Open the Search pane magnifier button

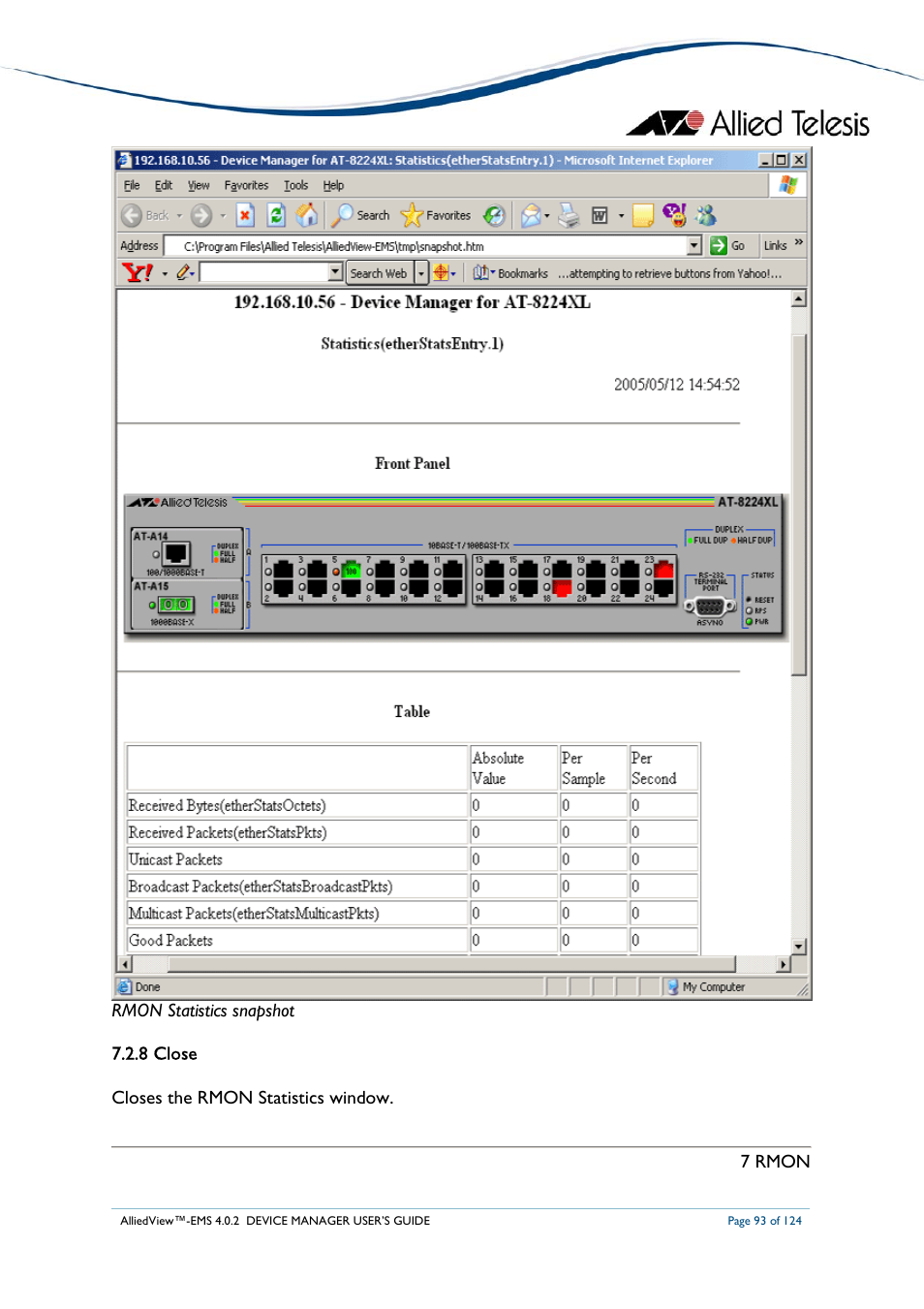[360, 215]
